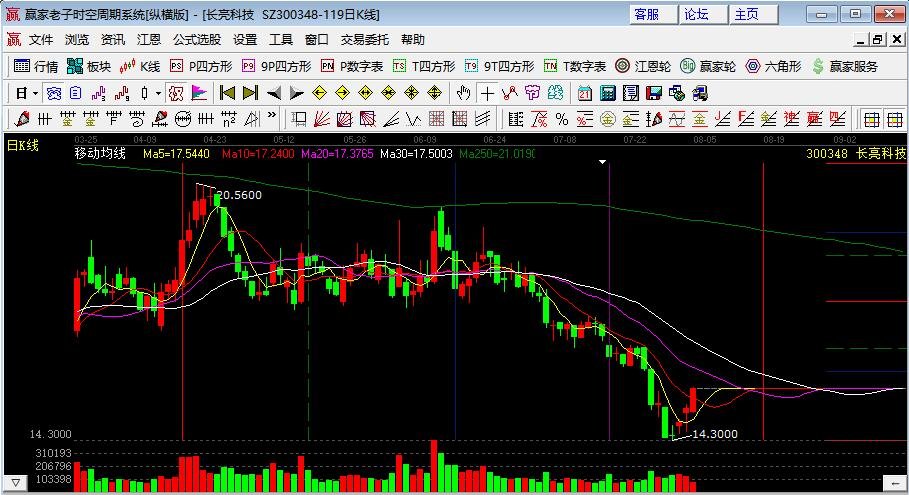Open 赢家服务 with dollar icon
The width and height of the screenshot is (909, 495).
pyautogui.click(x=845, y=67)
